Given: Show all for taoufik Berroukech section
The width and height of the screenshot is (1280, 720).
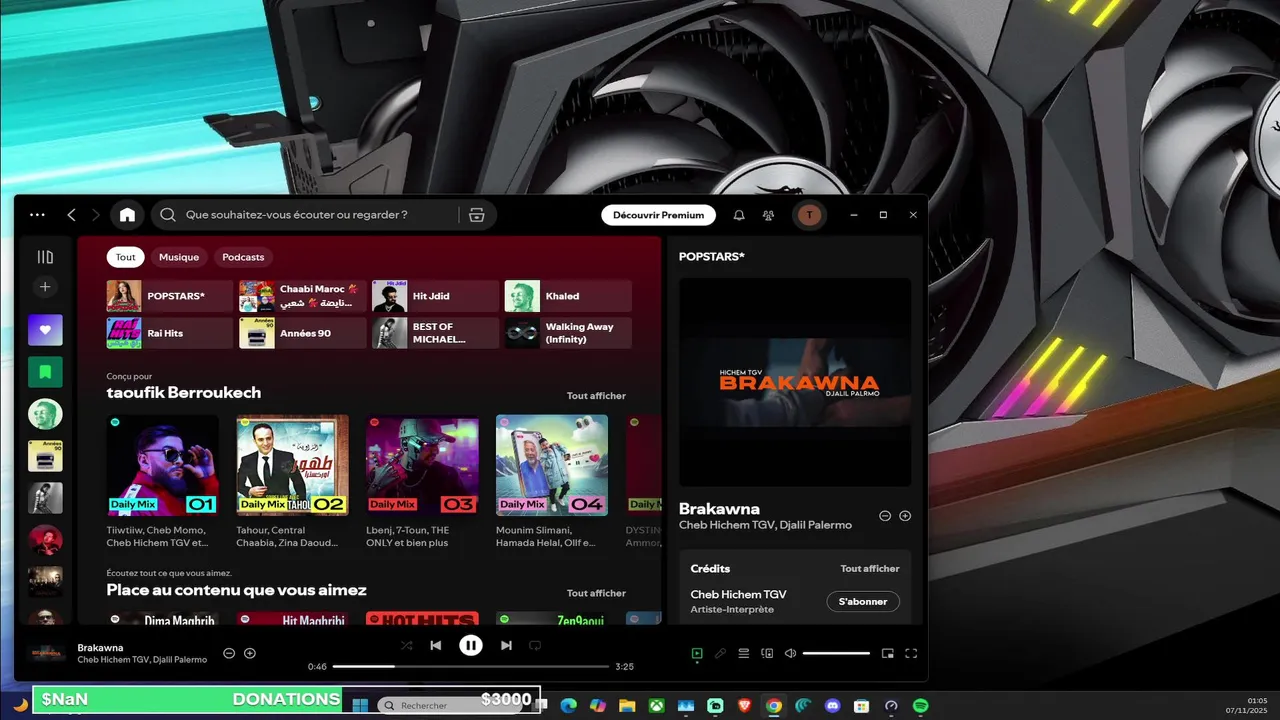Looking at the screenshot, I should 596,396.
